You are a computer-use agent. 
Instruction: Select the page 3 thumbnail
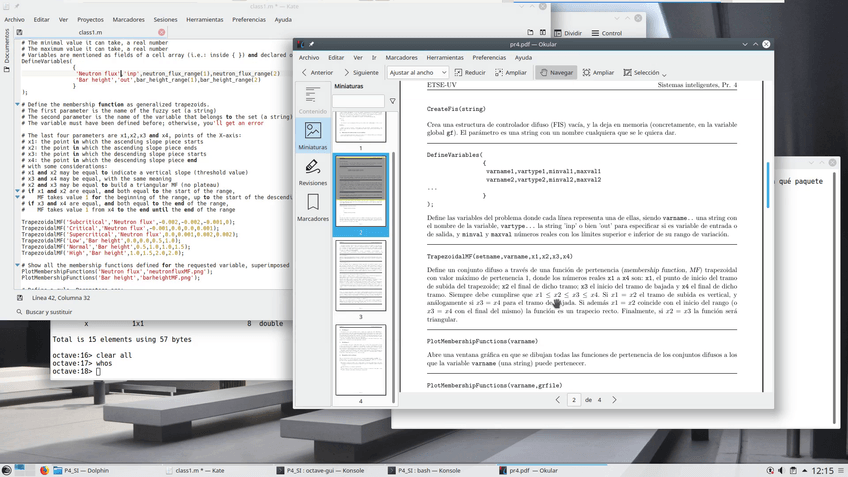360,275
